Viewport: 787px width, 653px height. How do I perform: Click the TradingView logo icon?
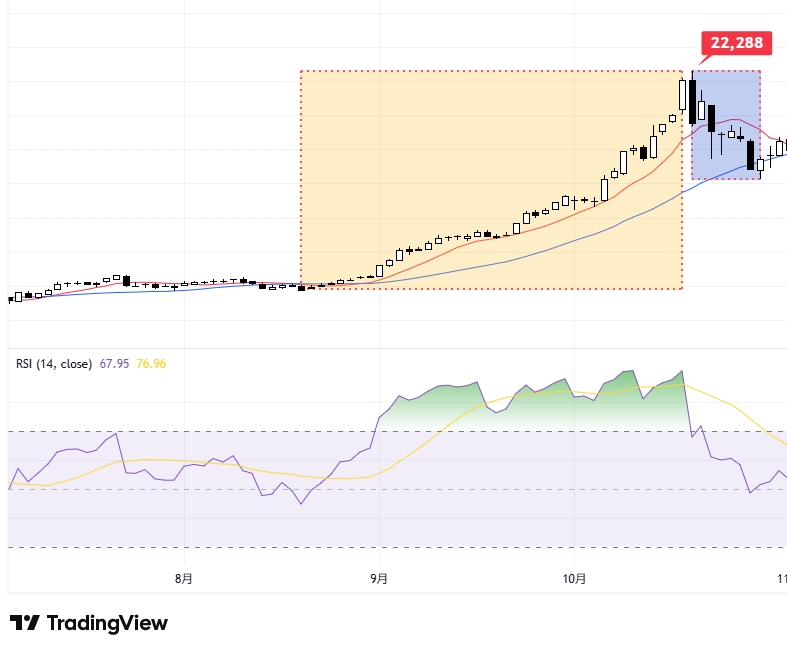(25, 623)
